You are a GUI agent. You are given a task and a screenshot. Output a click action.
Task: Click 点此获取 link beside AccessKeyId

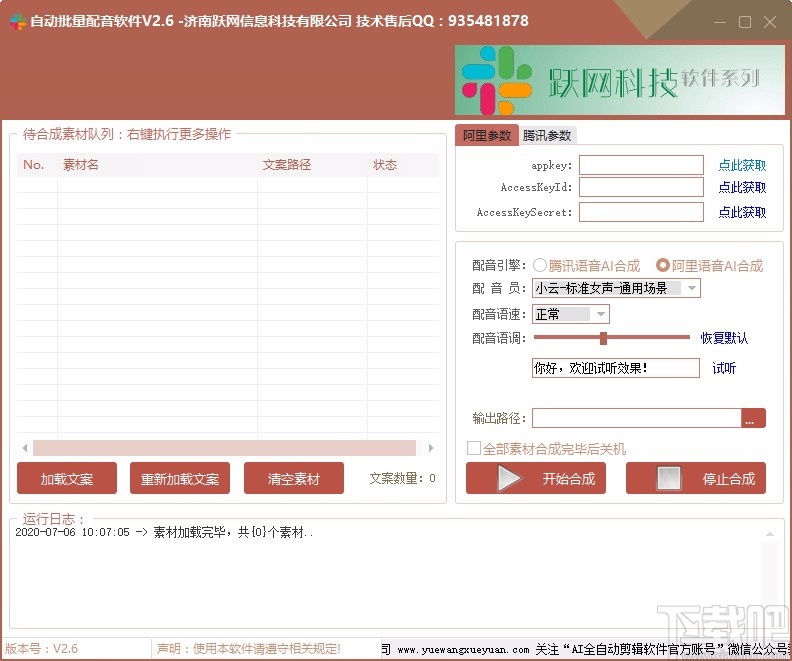(x=742, y=187)
